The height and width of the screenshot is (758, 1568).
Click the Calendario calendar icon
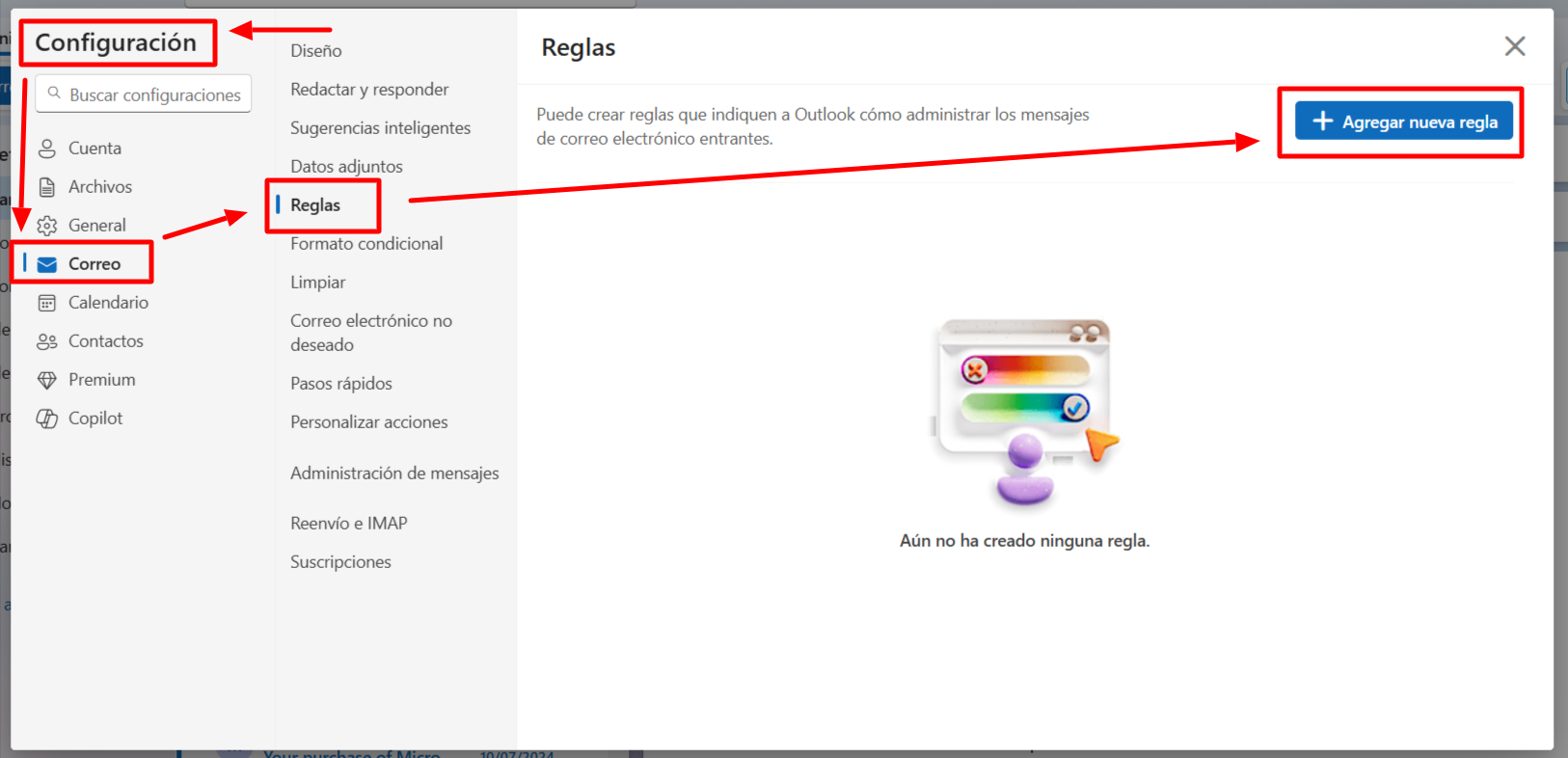click(46, 303)
